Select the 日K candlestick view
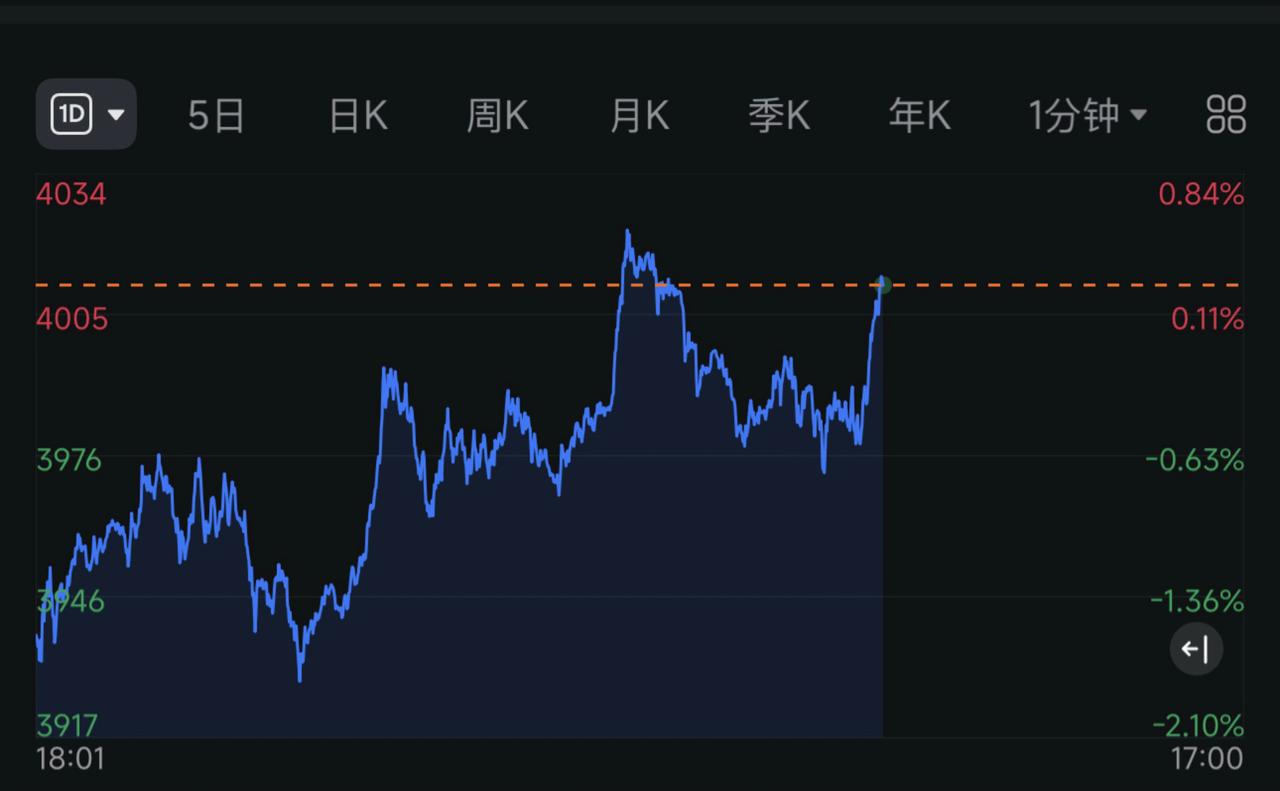The height and width of the screenshot is (791, 1280). (357, 114)
